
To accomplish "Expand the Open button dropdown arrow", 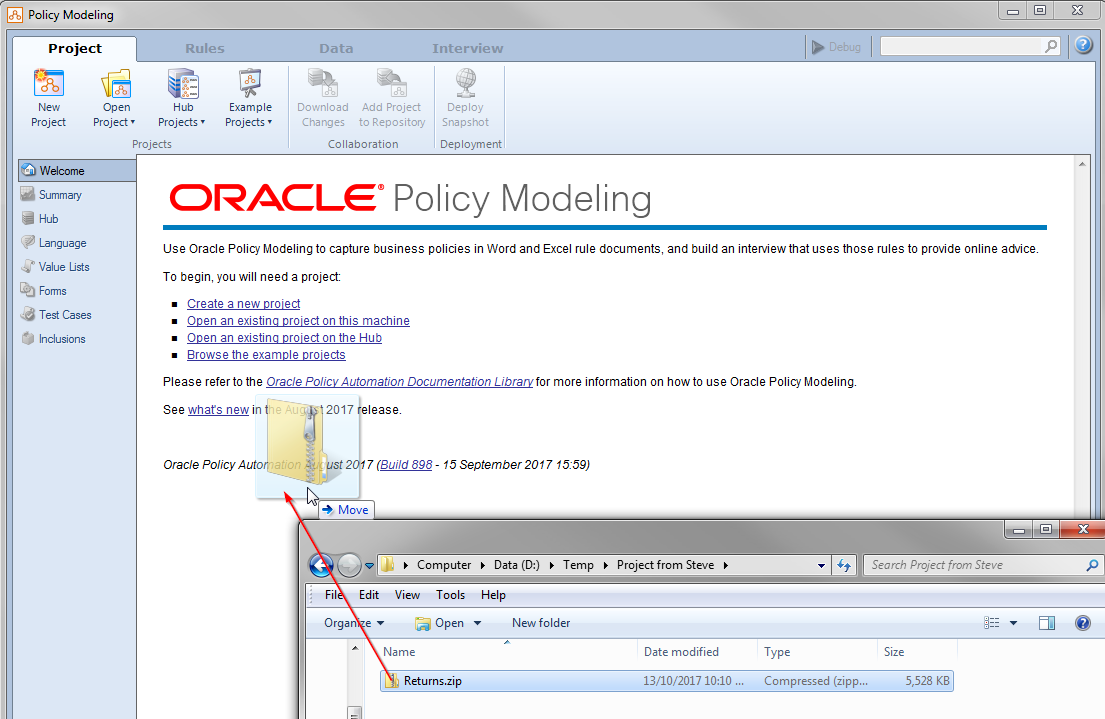I will tap(477, 623).
